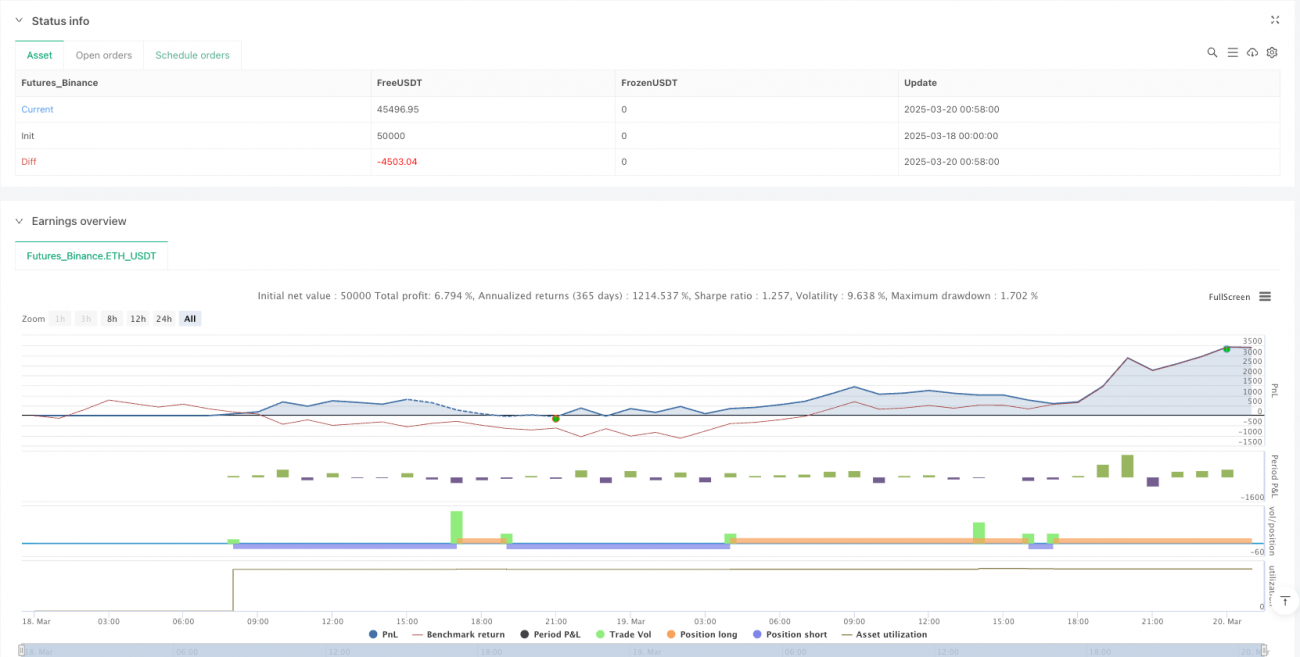Open the chart hamburger menu icon
The height and width of the screenshot is (657, 1300).
point(1265,297)
